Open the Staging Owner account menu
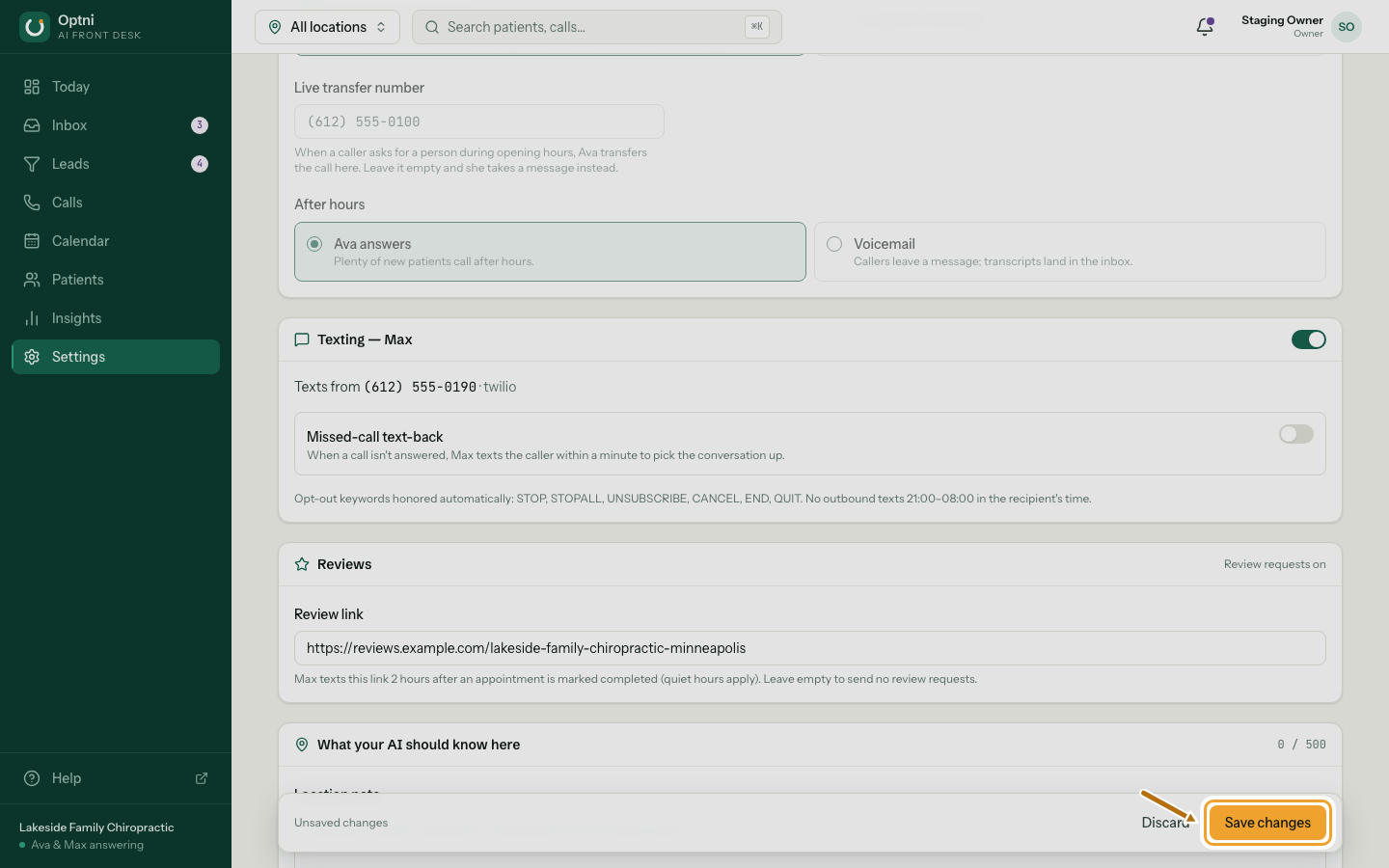 click(x=1301, y=27)
